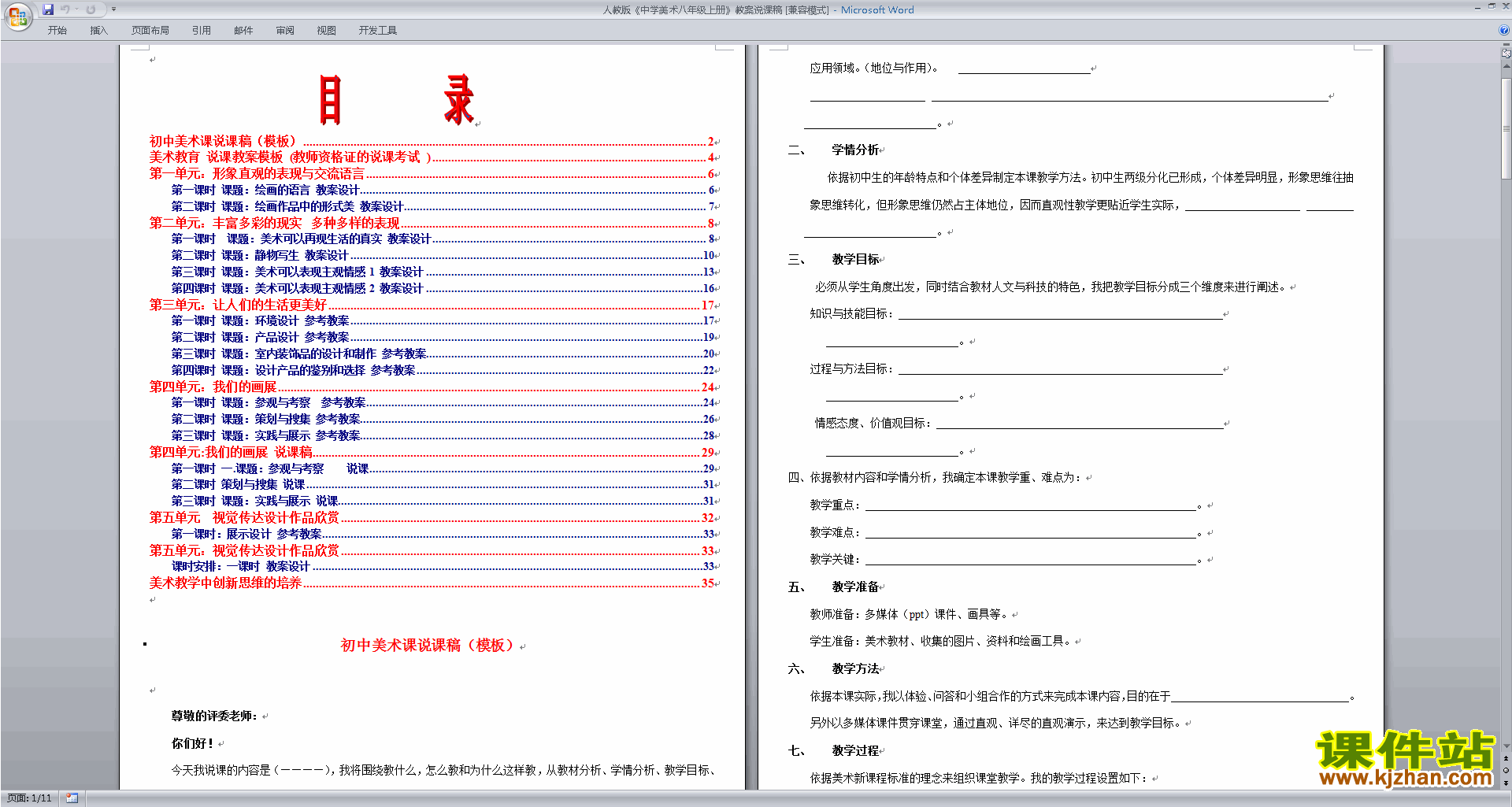Click the macro recording icon in the status bar
The width and height of the screenshot is (1512, 807).
(x=72, y=798)
